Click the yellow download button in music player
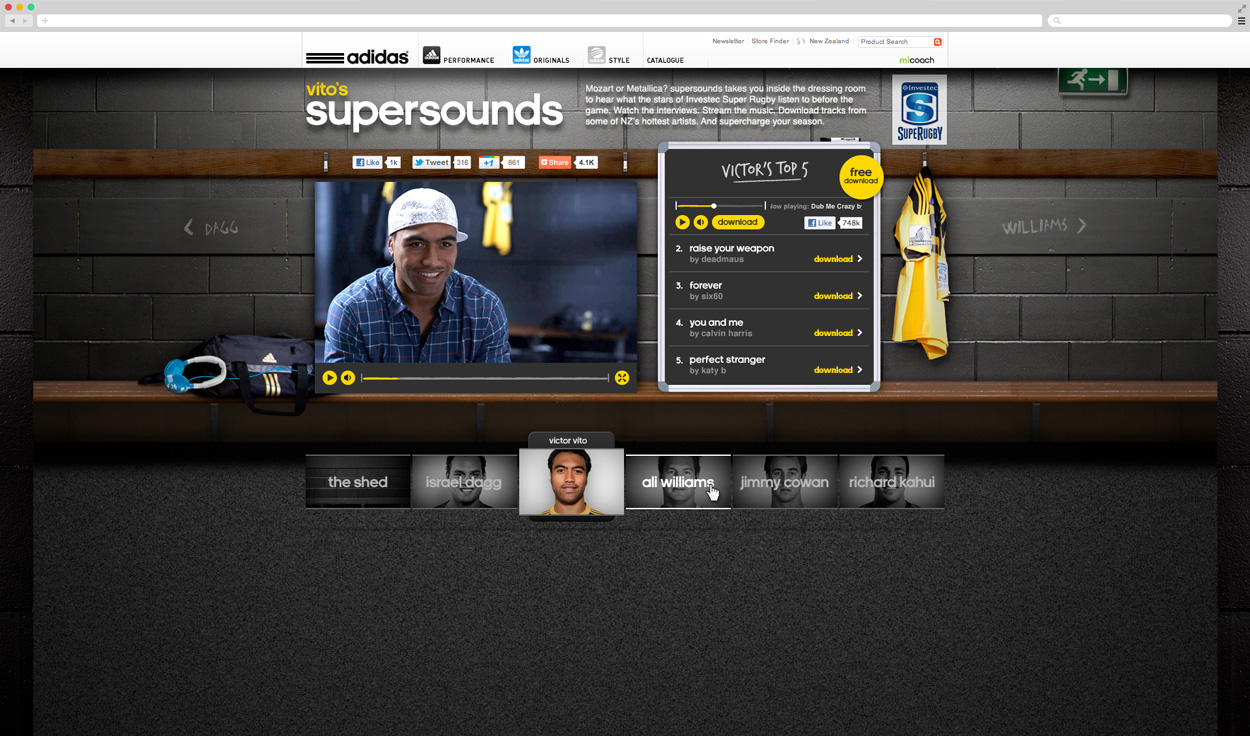The width and height of the screenshot is (1250, 736). [x=738, y=222]
